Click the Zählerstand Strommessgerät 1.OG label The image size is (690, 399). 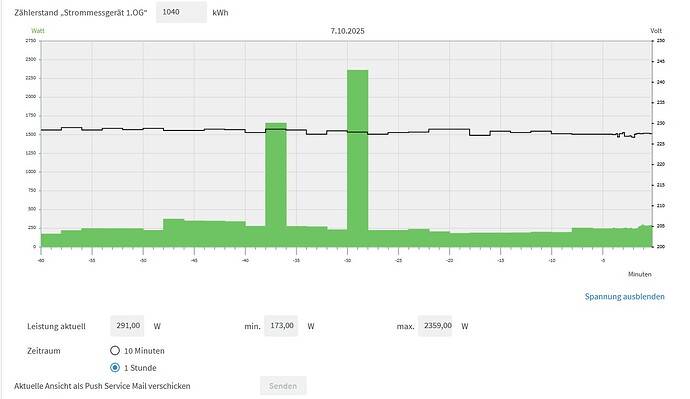pos(81,13)
